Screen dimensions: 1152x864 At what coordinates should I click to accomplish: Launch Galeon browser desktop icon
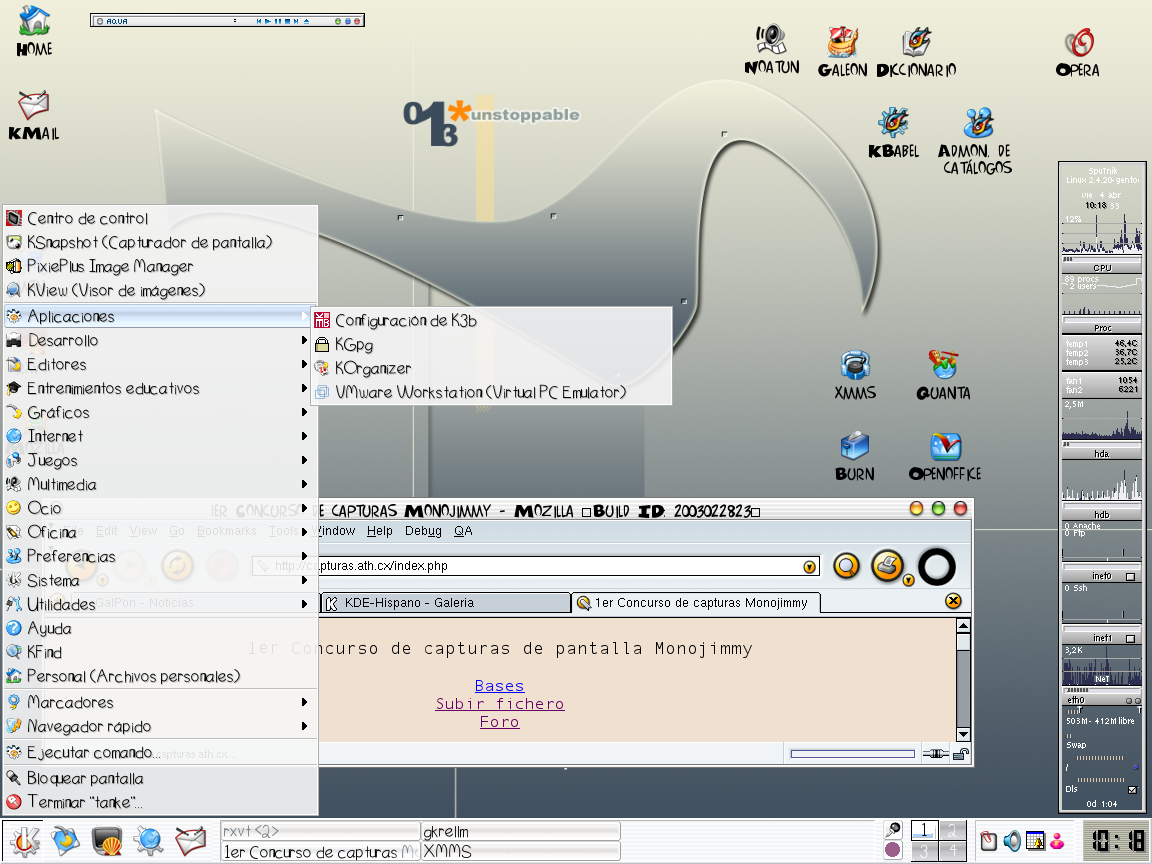(843, 51)
